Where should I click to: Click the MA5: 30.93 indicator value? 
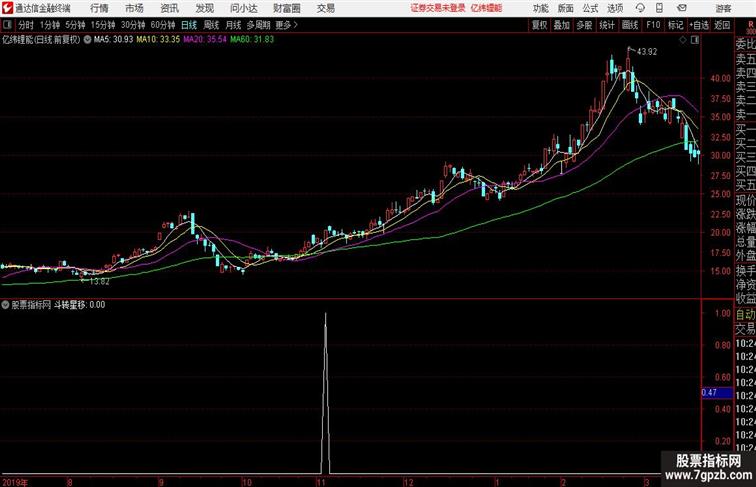pyautogui.click(x=113, y=40)
